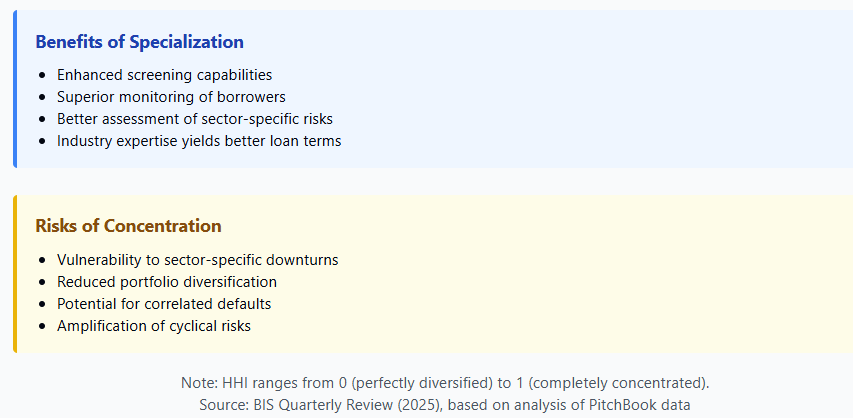The width and height of the screenshot is (853, 418).
Task: Click the bullet dot before "Enhanced screening capabilities"
Action: 40,76
